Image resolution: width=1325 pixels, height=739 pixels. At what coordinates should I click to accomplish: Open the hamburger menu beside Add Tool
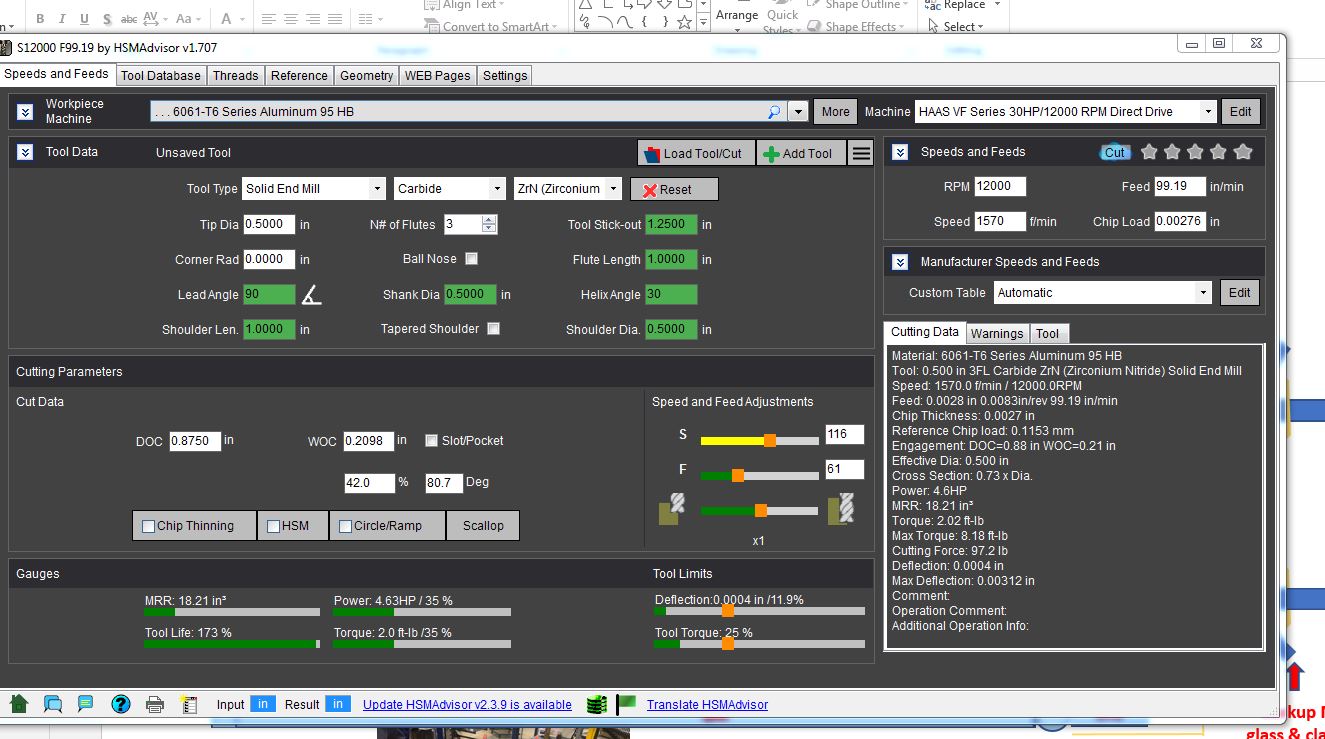861,153
